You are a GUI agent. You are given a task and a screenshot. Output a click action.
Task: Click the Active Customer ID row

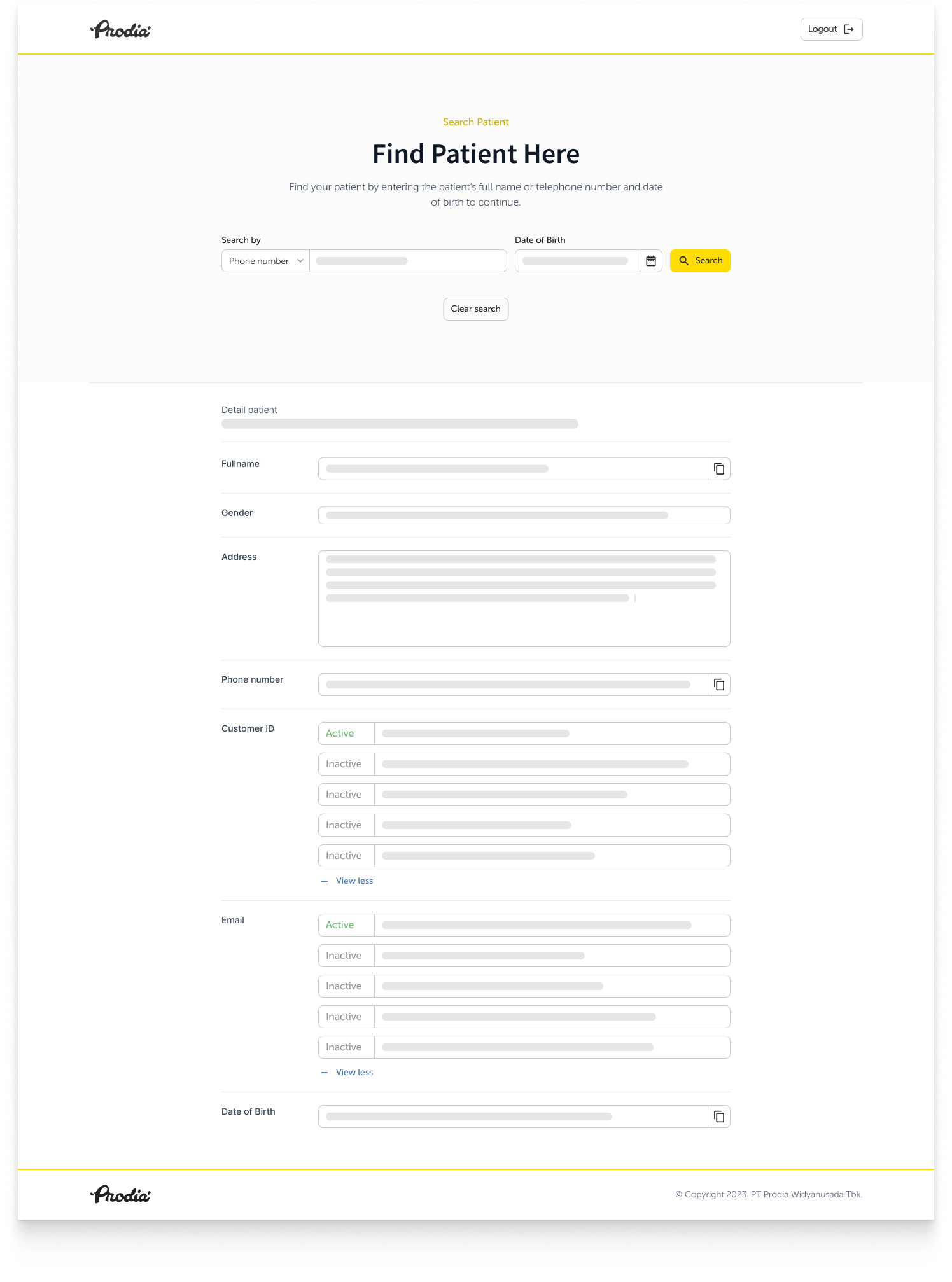[x=524, y=734]
